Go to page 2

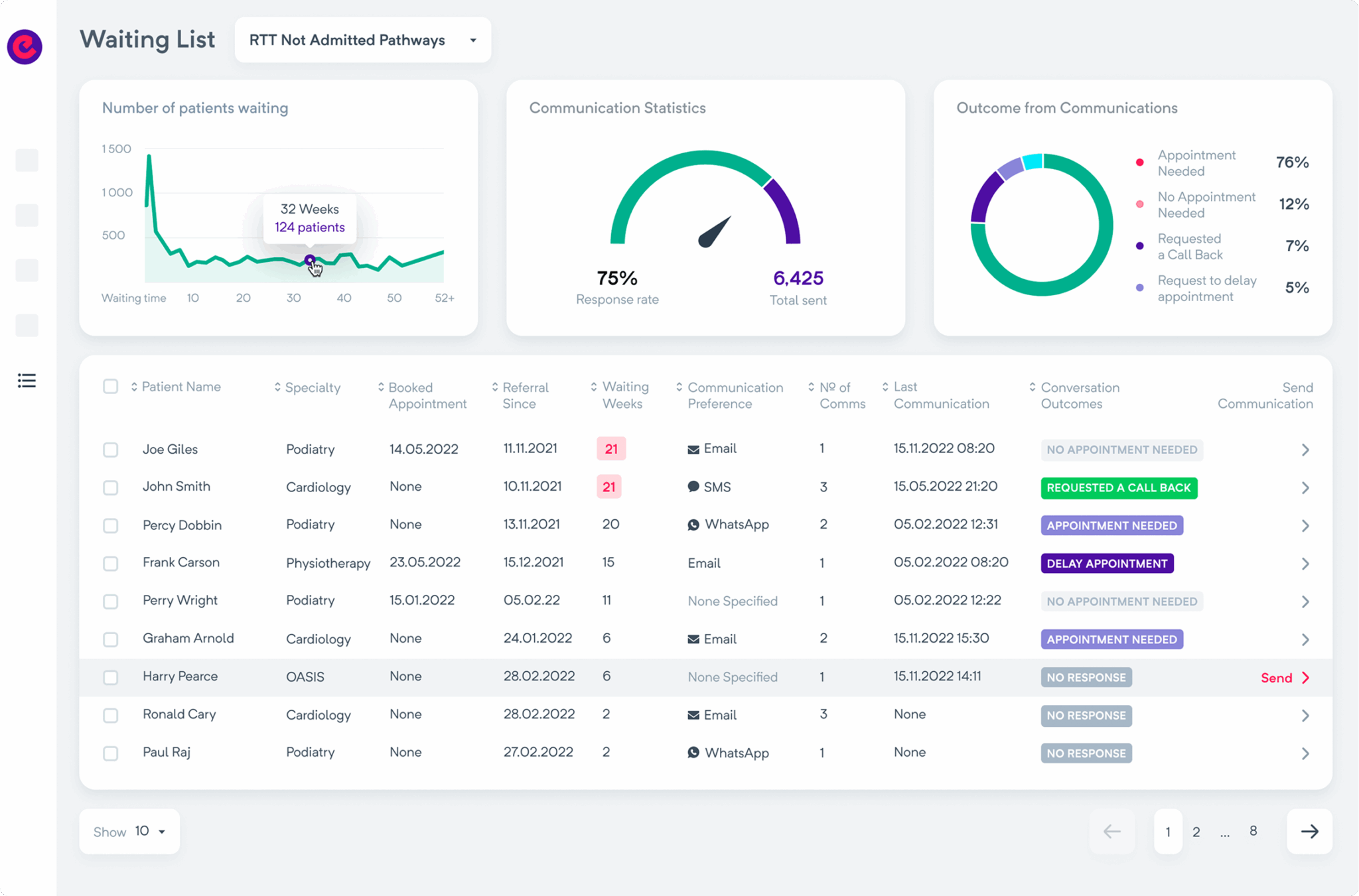1196,832
